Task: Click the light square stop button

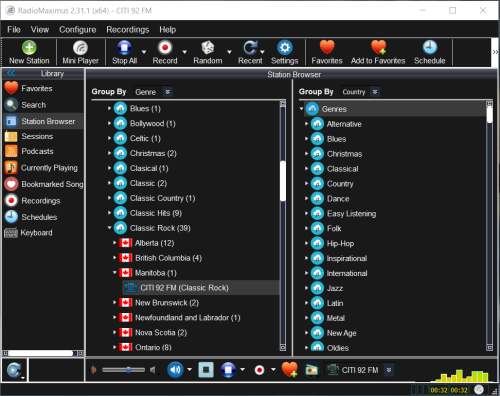Action: [x=206, y=370]
